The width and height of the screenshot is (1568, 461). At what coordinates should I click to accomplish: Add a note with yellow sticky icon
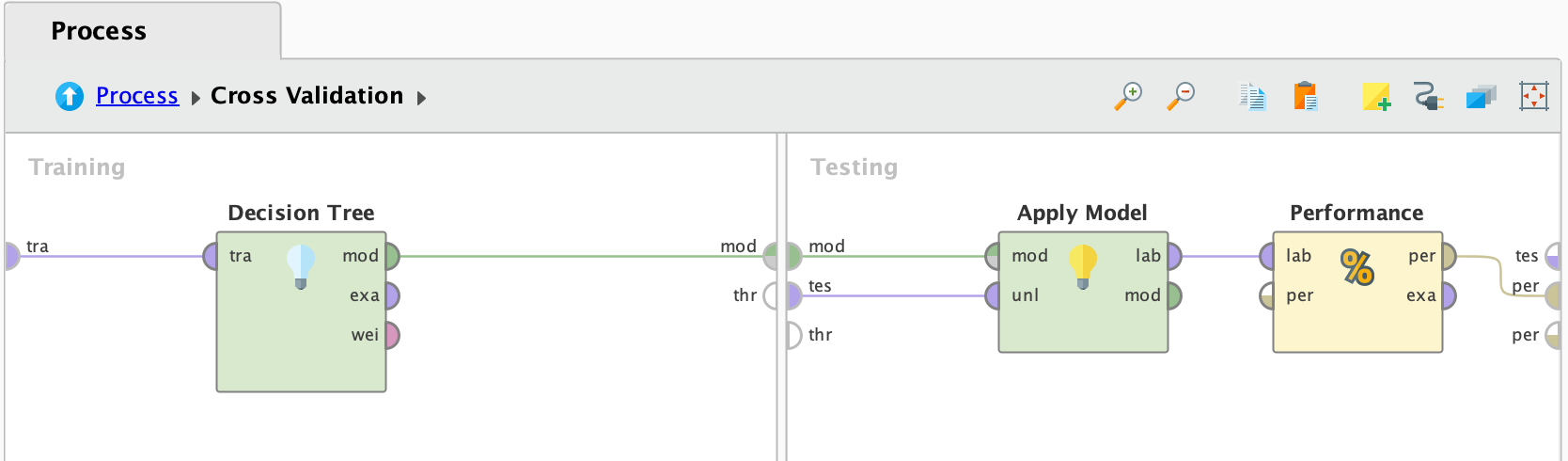1376,96
